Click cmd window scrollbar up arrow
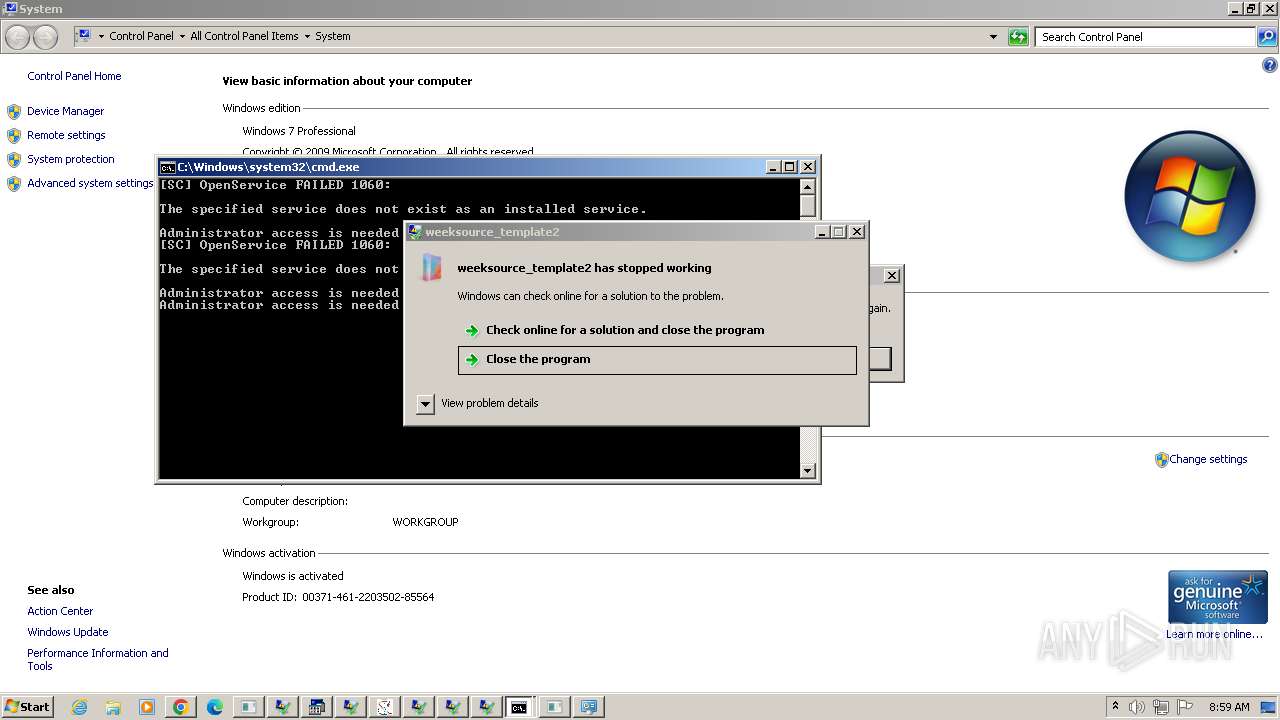The width and height of the screenshot is (1280, 720). (808, 185)
